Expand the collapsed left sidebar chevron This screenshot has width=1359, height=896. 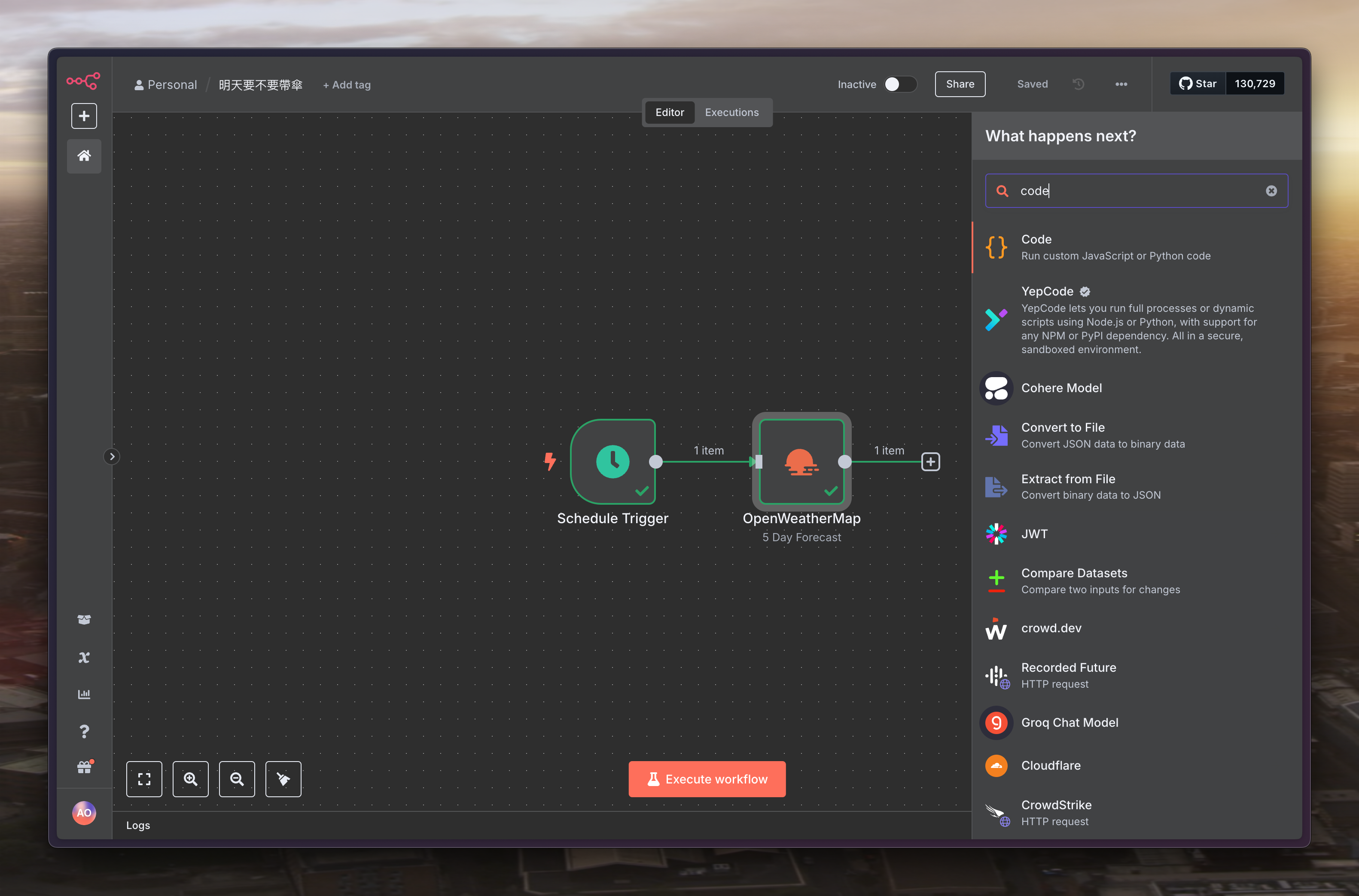pyautogui.click(x=112, y=457)
